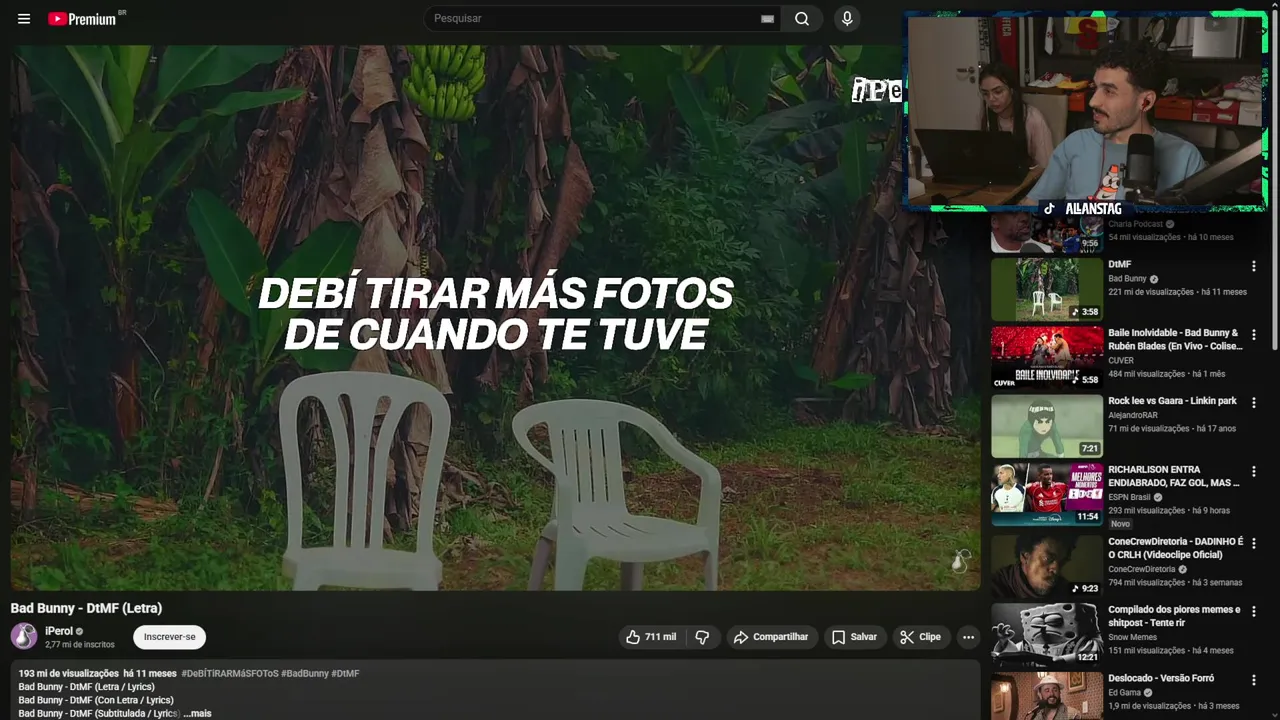Click the 'Novo' badge on RICHARLISON video
This screenshot has height=720, width=1280.
coord(1120,524)
